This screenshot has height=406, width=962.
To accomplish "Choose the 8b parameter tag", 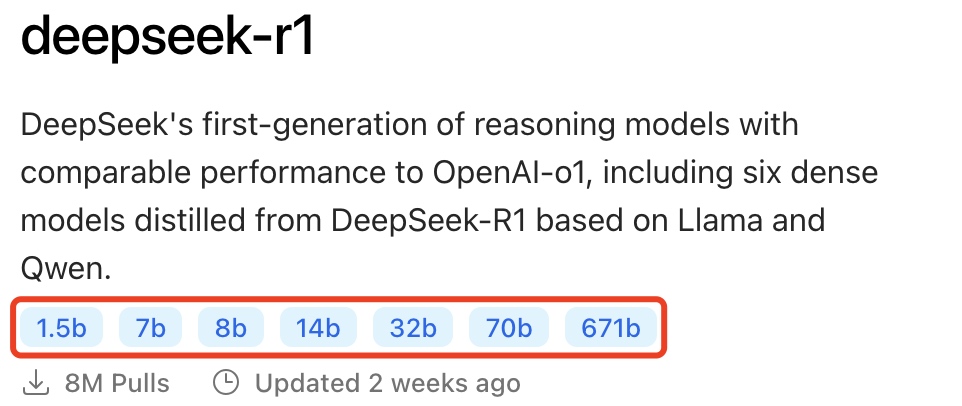I will click(x=231, y=327).
